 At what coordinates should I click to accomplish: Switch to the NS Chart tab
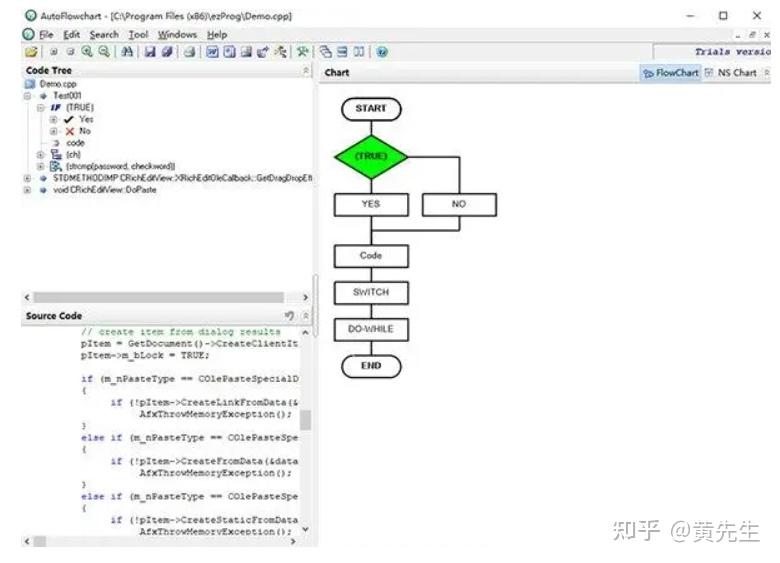point(731,73)
